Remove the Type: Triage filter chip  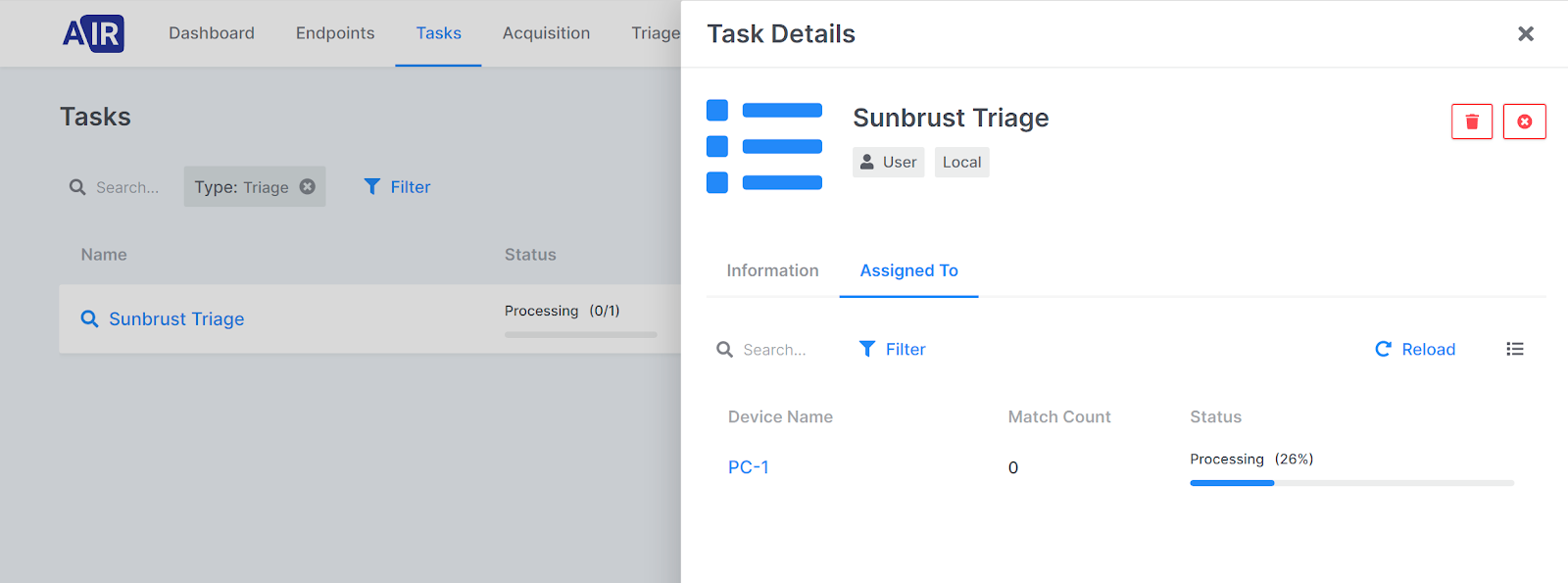[x=308, y=186]
